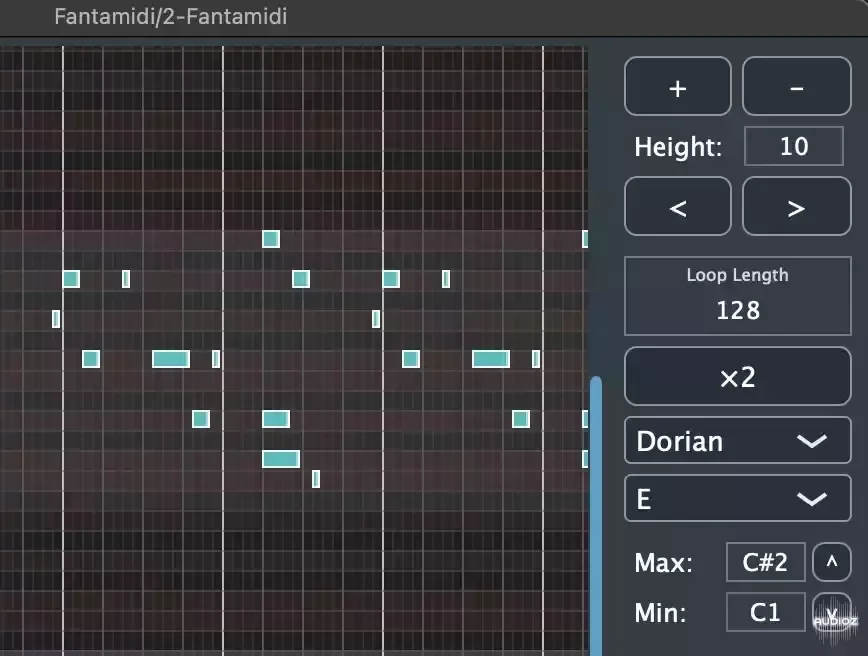Open the Dorian scale dropdown
868x656 pixels.
[x=738, y=441]
